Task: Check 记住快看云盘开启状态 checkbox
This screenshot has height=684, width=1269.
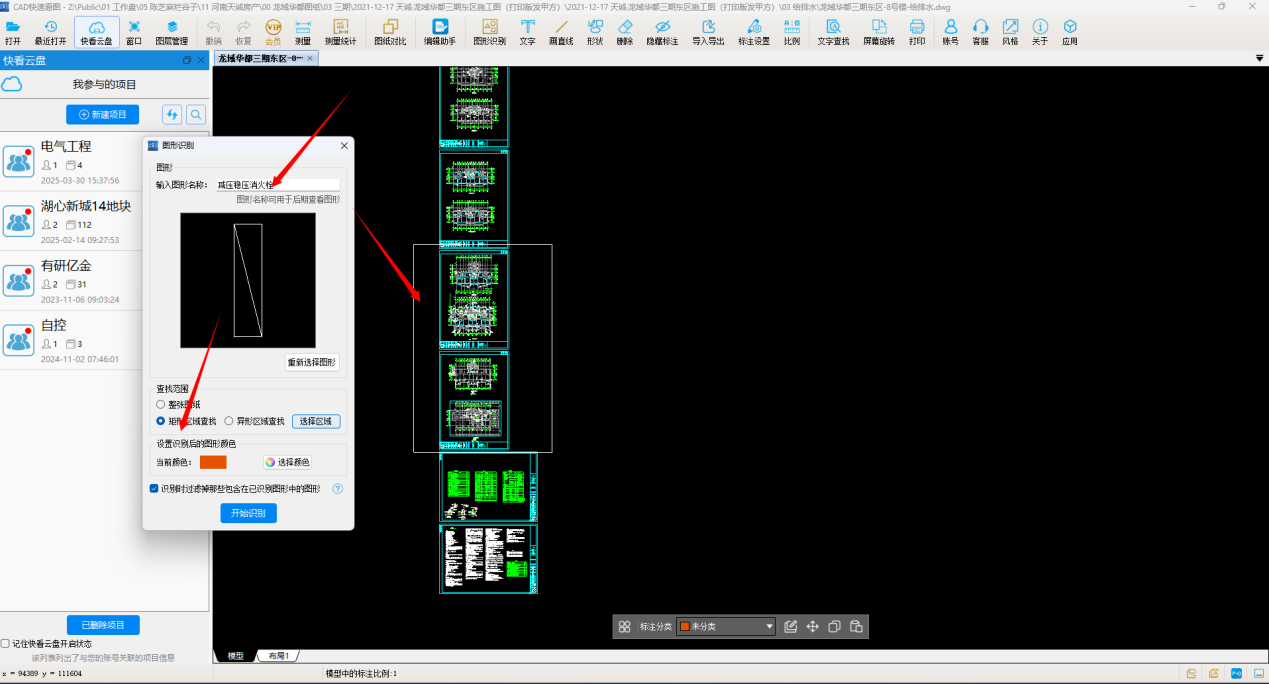Action: pyautogui.click(x=6, y=643)
